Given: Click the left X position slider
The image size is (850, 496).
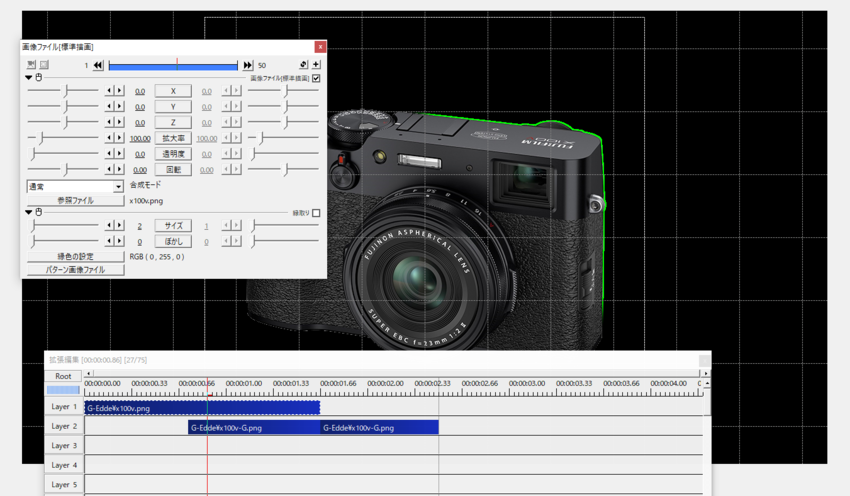Looking at the screenshot, I should pos(63,91).
